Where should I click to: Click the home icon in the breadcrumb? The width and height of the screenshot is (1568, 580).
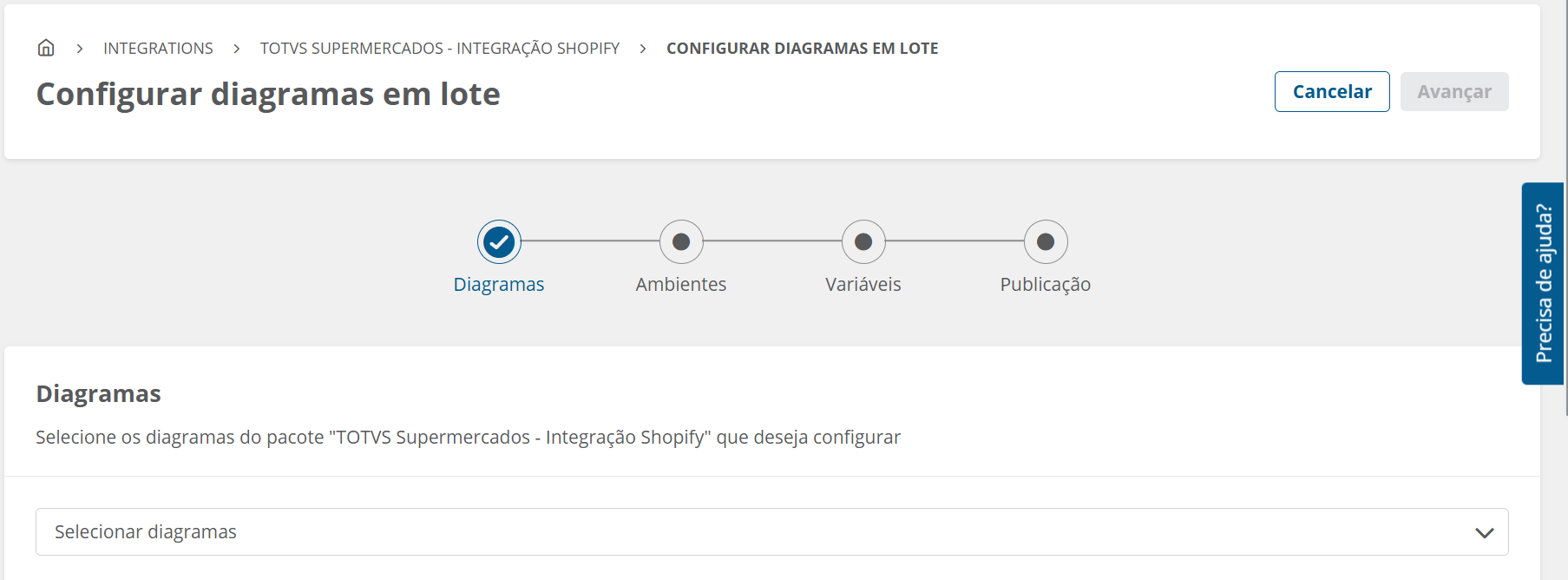click(45, 48)
